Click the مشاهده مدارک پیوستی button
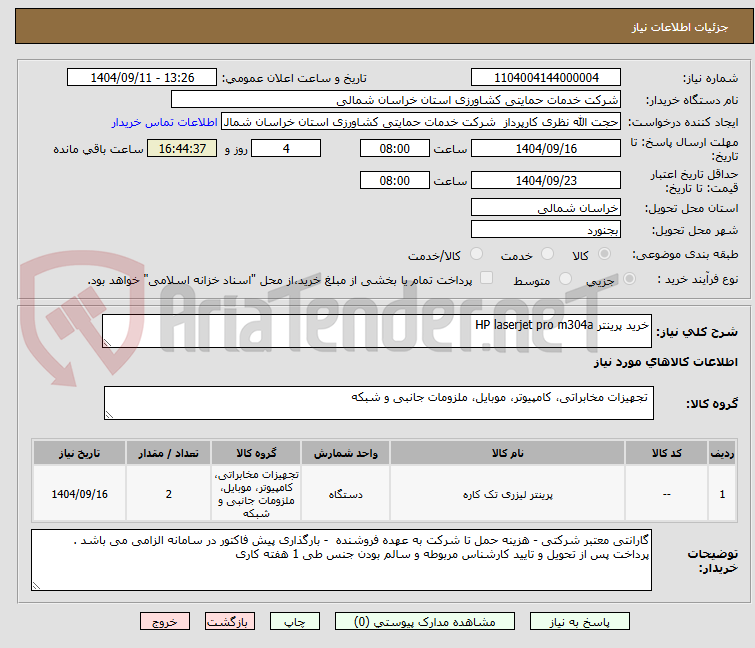The image size is (755, 648). [425, 622]
